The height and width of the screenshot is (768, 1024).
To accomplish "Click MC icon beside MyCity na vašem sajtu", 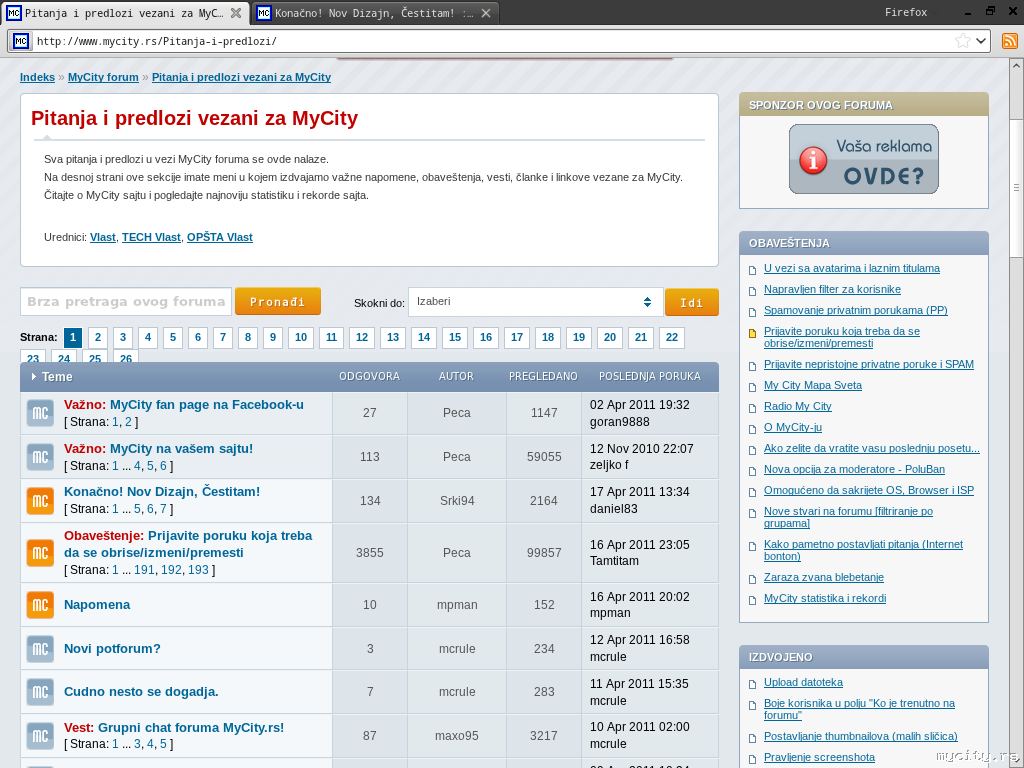I will click(40, 456).
